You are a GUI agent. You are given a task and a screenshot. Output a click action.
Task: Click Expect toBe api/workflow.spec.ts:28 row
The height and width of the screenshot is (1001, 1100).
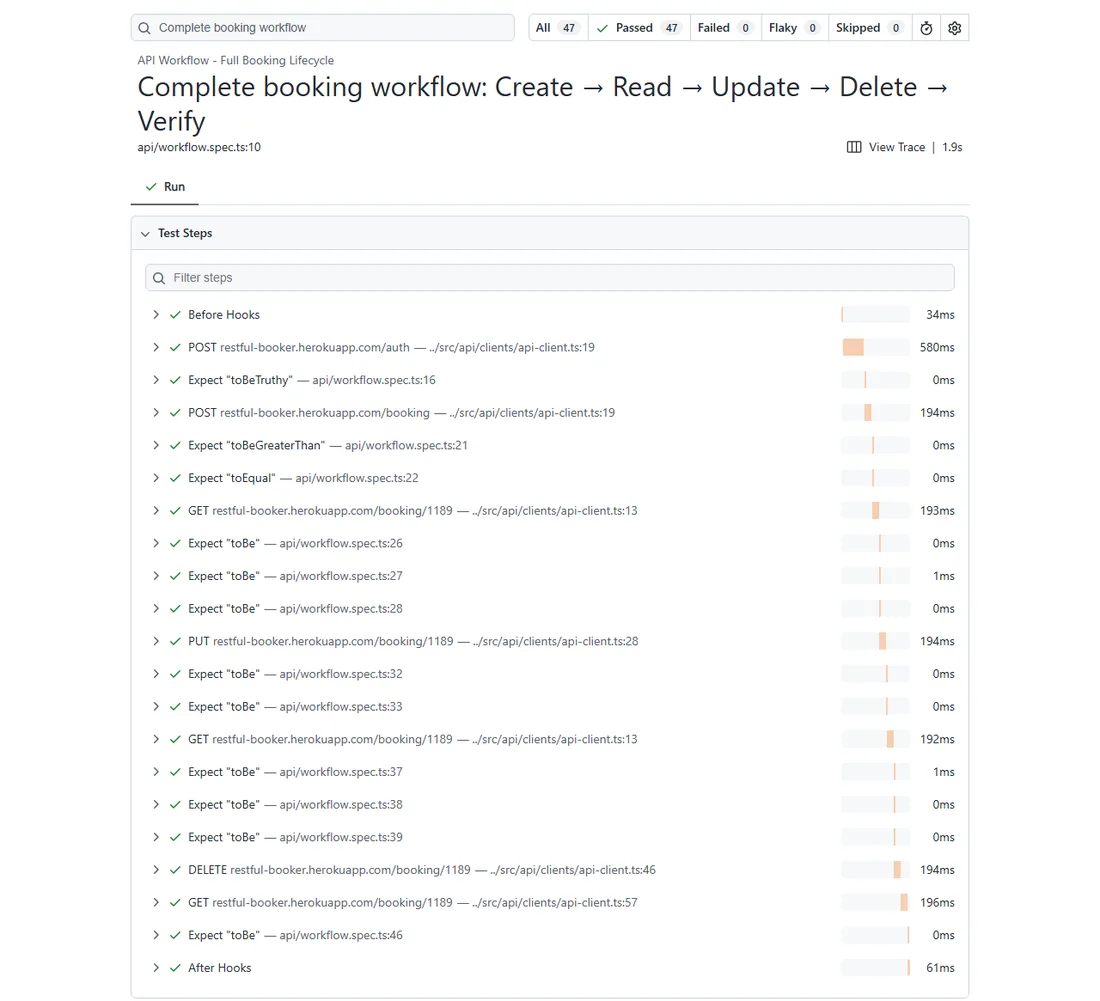pyautogui.click(x=549, y=609)
